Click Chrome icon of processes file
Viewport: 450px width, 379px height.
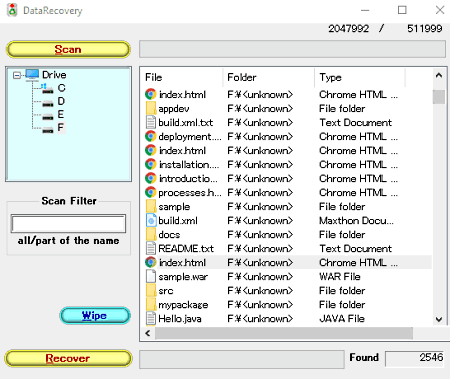pyautogui.click(x=151, y=192)
